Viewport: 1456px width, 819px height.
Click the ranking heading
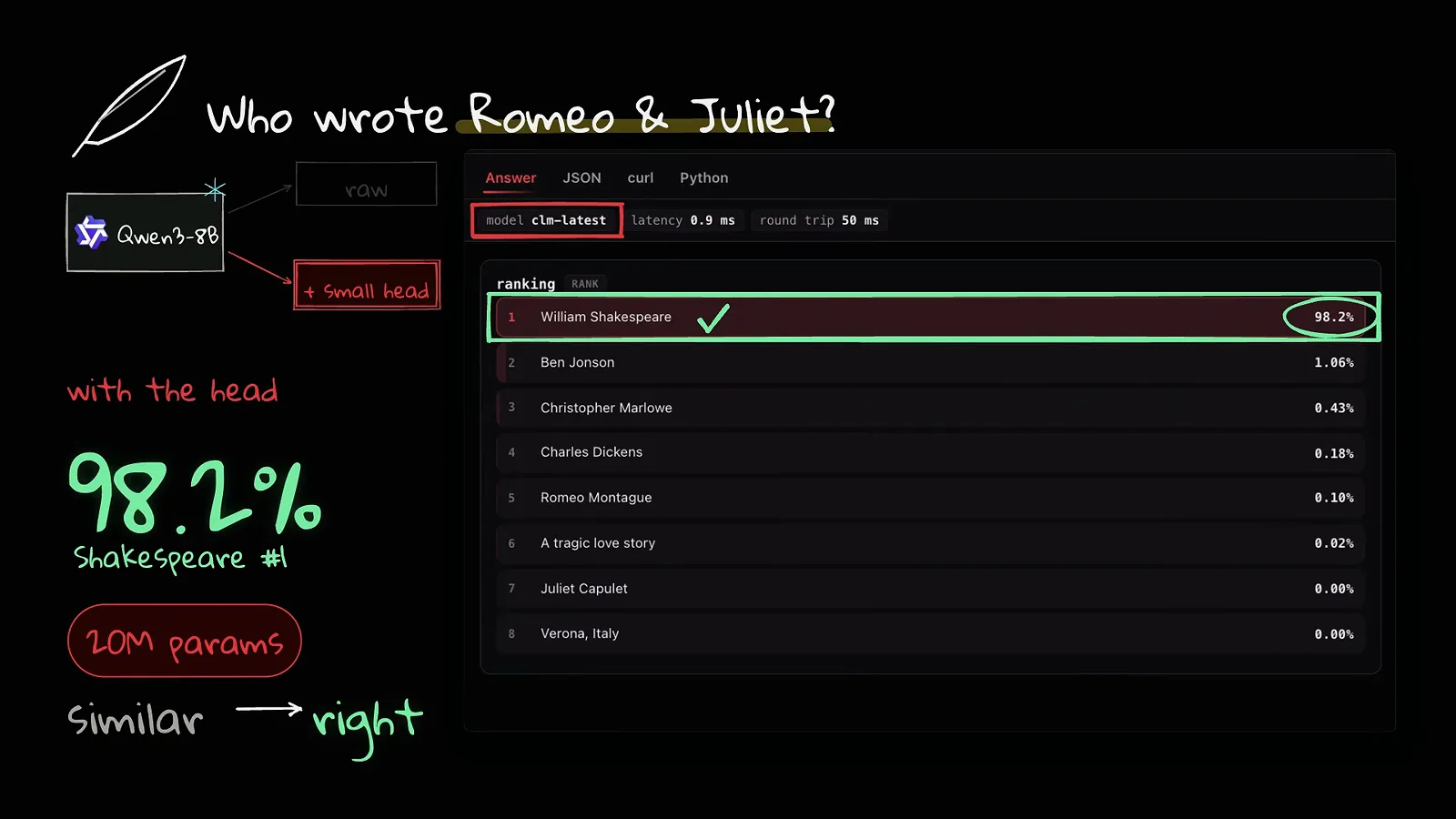point(526,284)
